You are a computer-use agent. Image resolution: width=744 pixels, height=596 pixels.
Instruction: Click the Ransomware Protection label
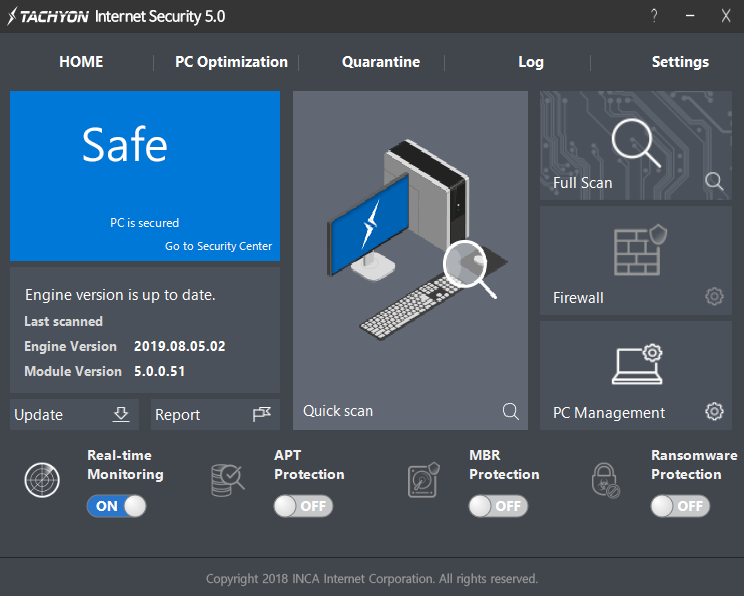coord(694,465)
